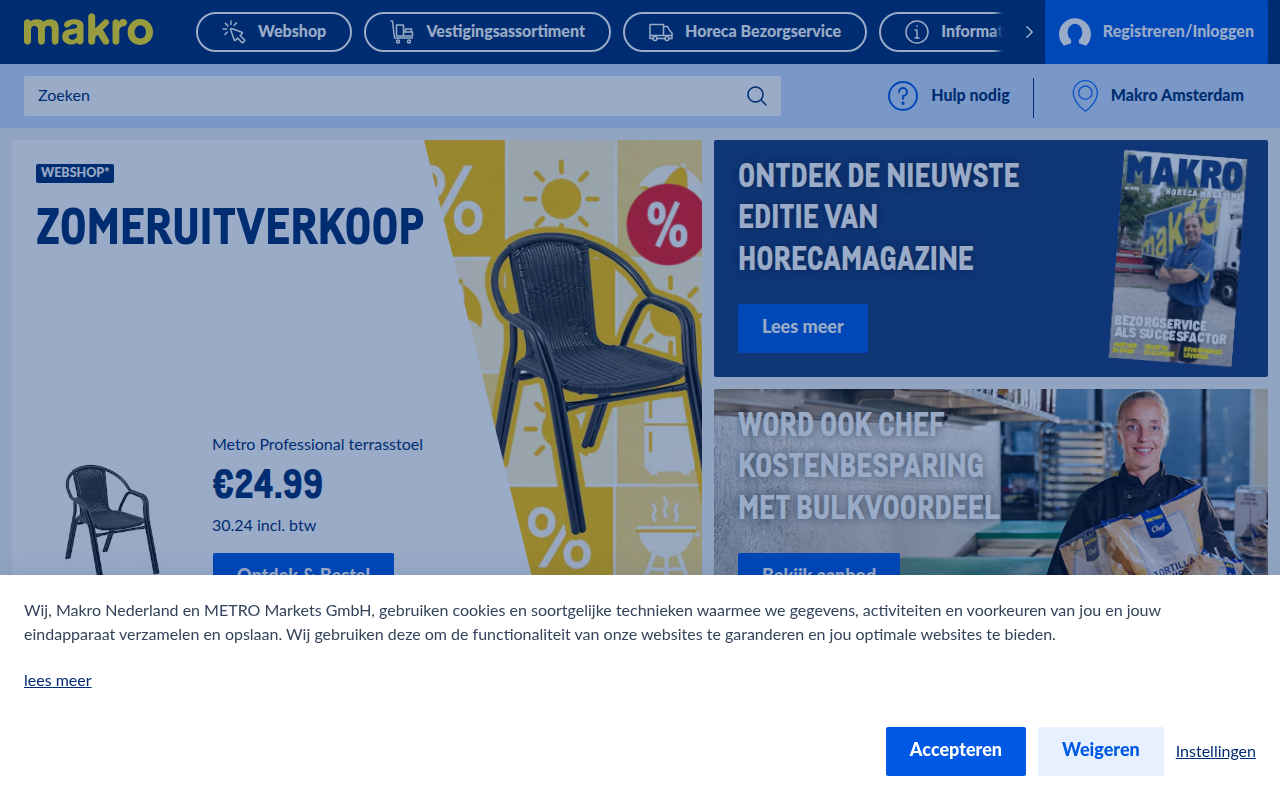Click the Vestigingsassortiment trolley icon
The width and height of the screenshot is (1280, 800).
click(x=402, y=32)
